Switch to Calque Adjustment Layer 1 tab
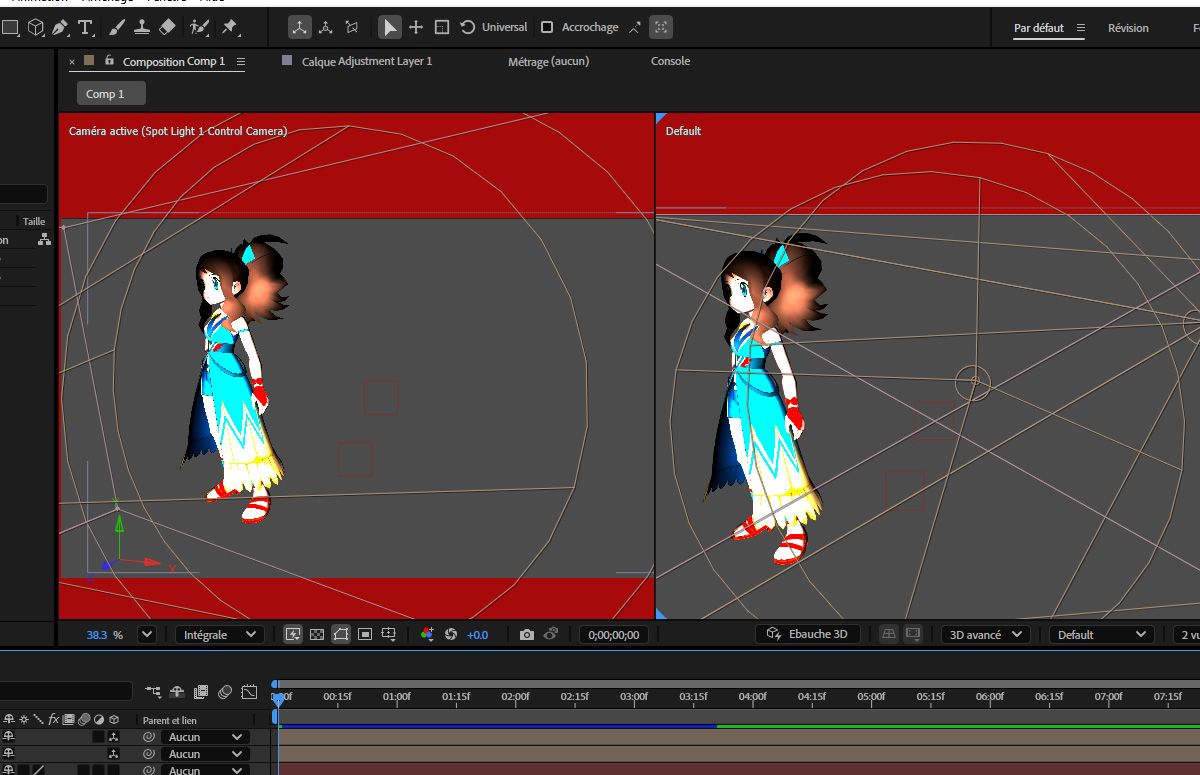This screenshot has width=1200, height=775. pyautogui.click(x=366, y=61)
